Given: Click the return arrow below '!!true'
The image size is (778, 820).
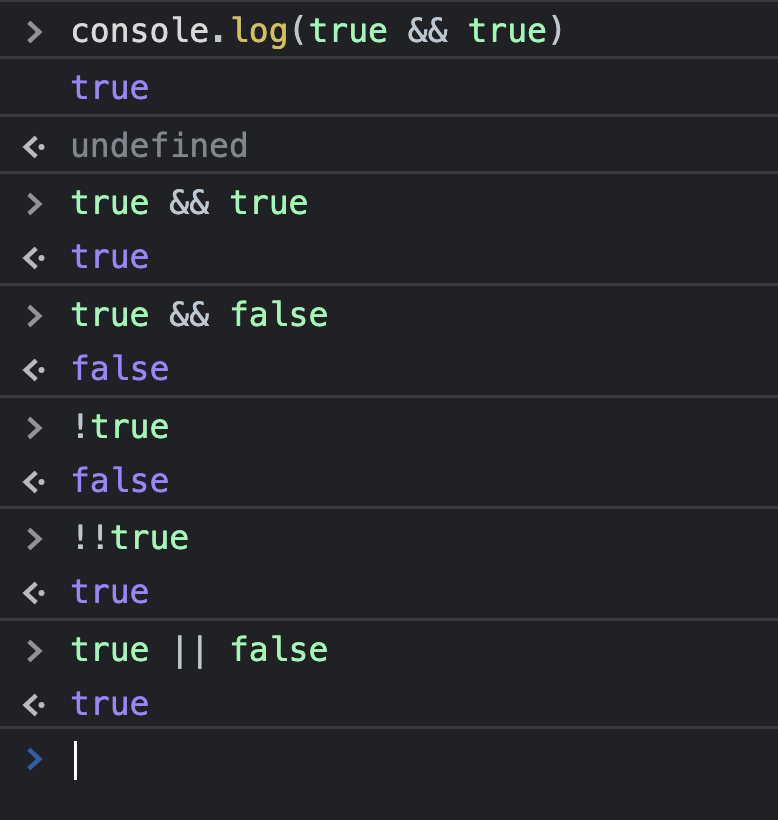Looking at the screenshot, I should (x=34, y=593).
